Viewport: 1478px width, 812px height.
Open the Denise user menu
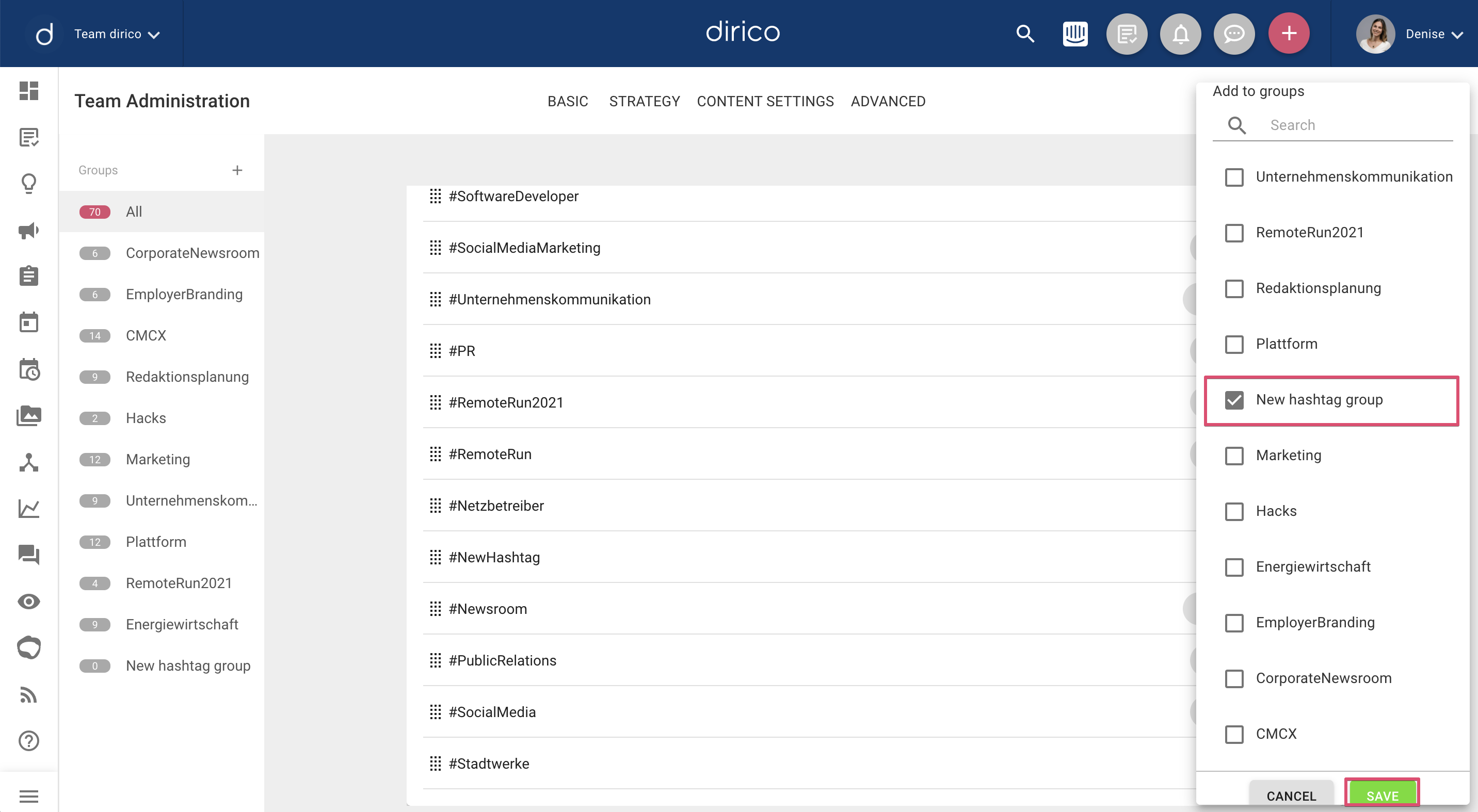(x=1434, y=35)
